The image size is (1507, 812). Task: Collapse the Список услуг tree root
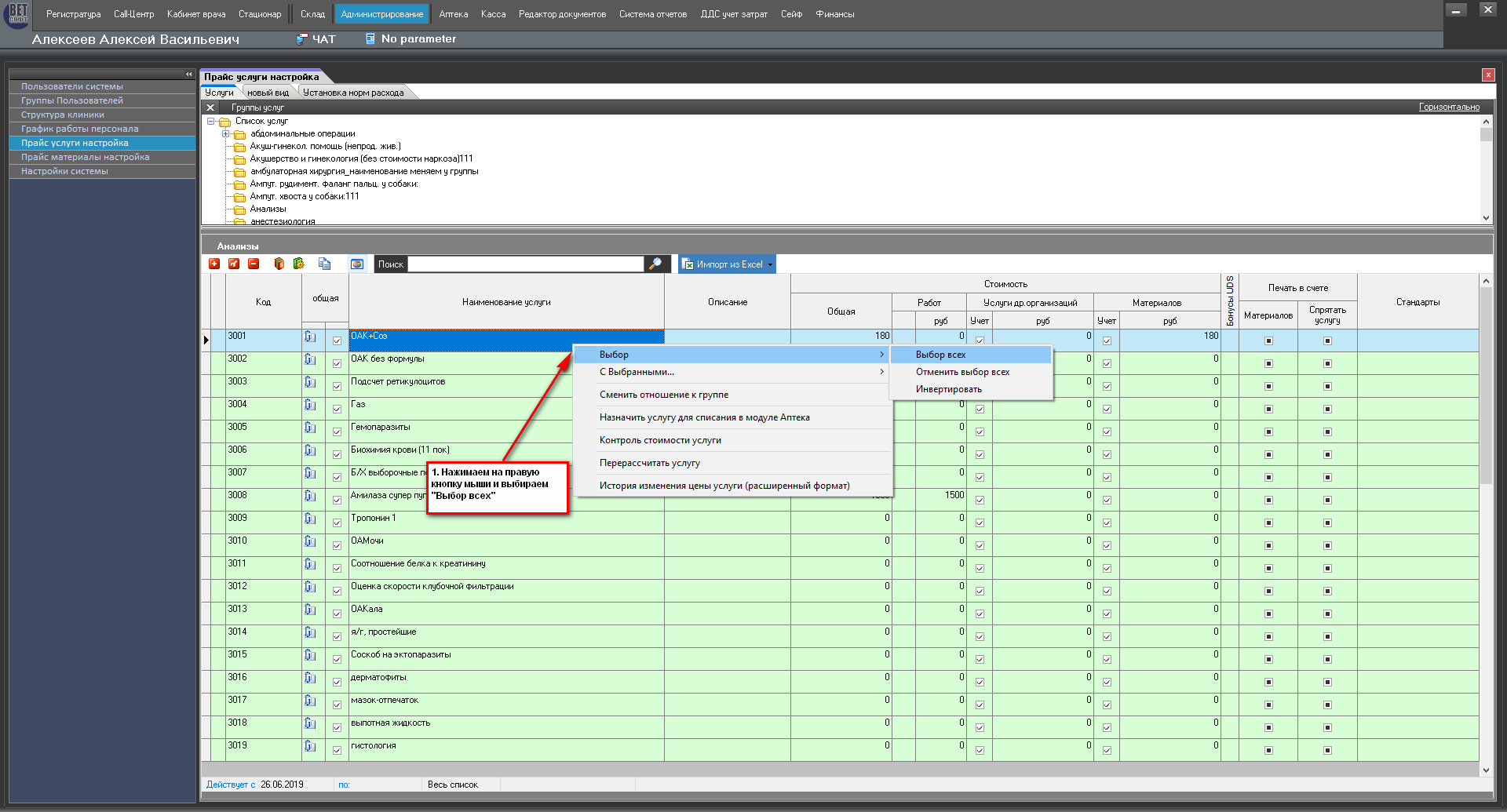[210, 122]
